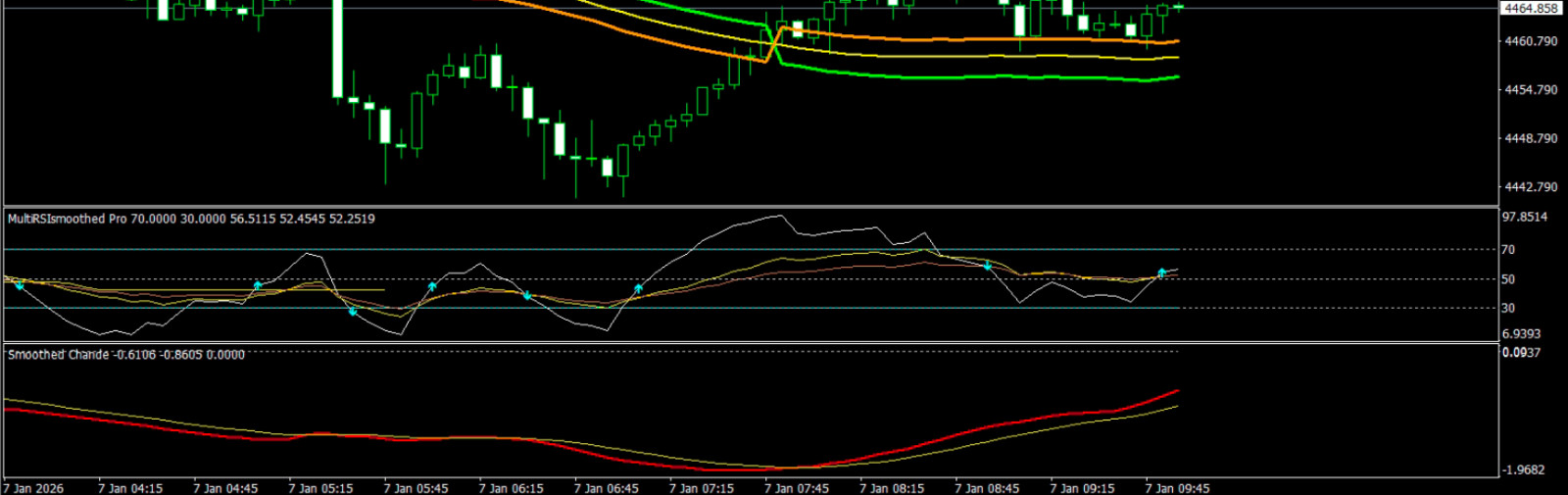The height and width of the screenshot is (495, 1568).
Task: Click the RSI level 30 label
Action: pyautogui.click(x=1508, y=308)
